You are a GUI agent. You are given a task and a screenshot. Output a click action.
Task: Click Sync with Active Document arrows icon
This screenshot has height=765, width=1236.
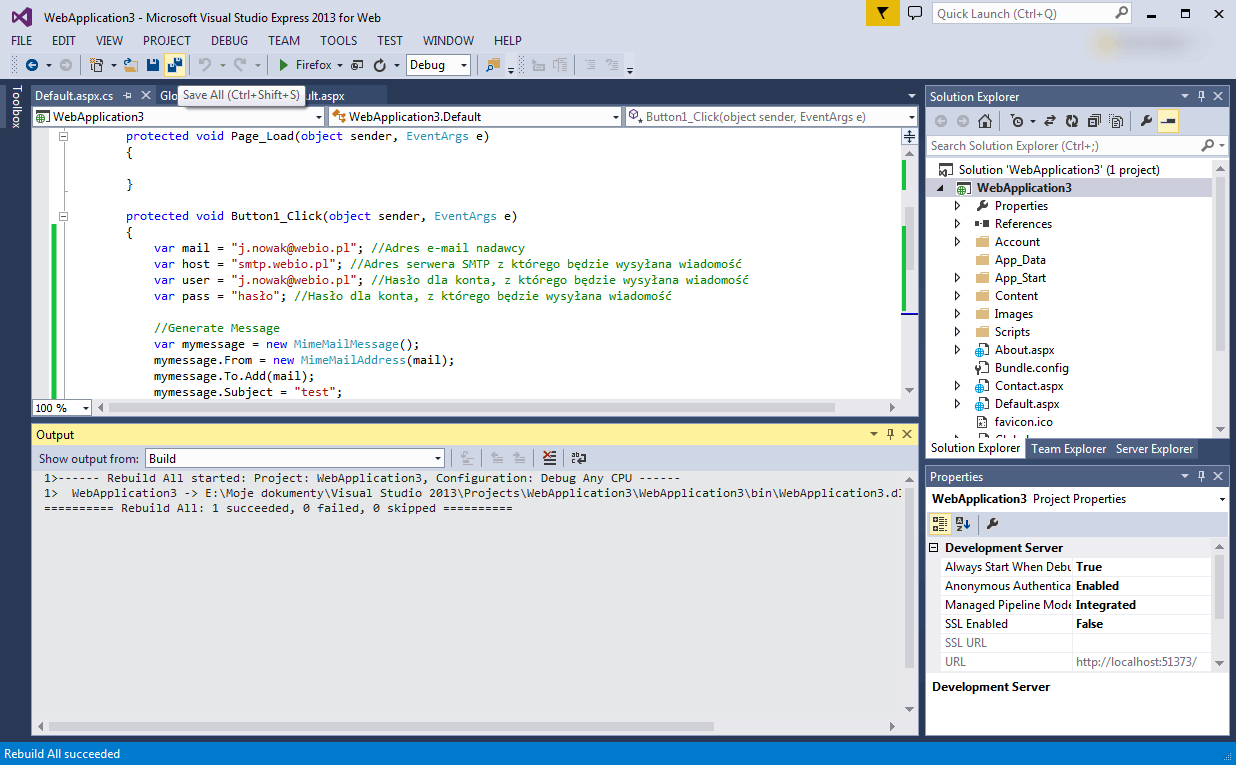[1050, 121]
